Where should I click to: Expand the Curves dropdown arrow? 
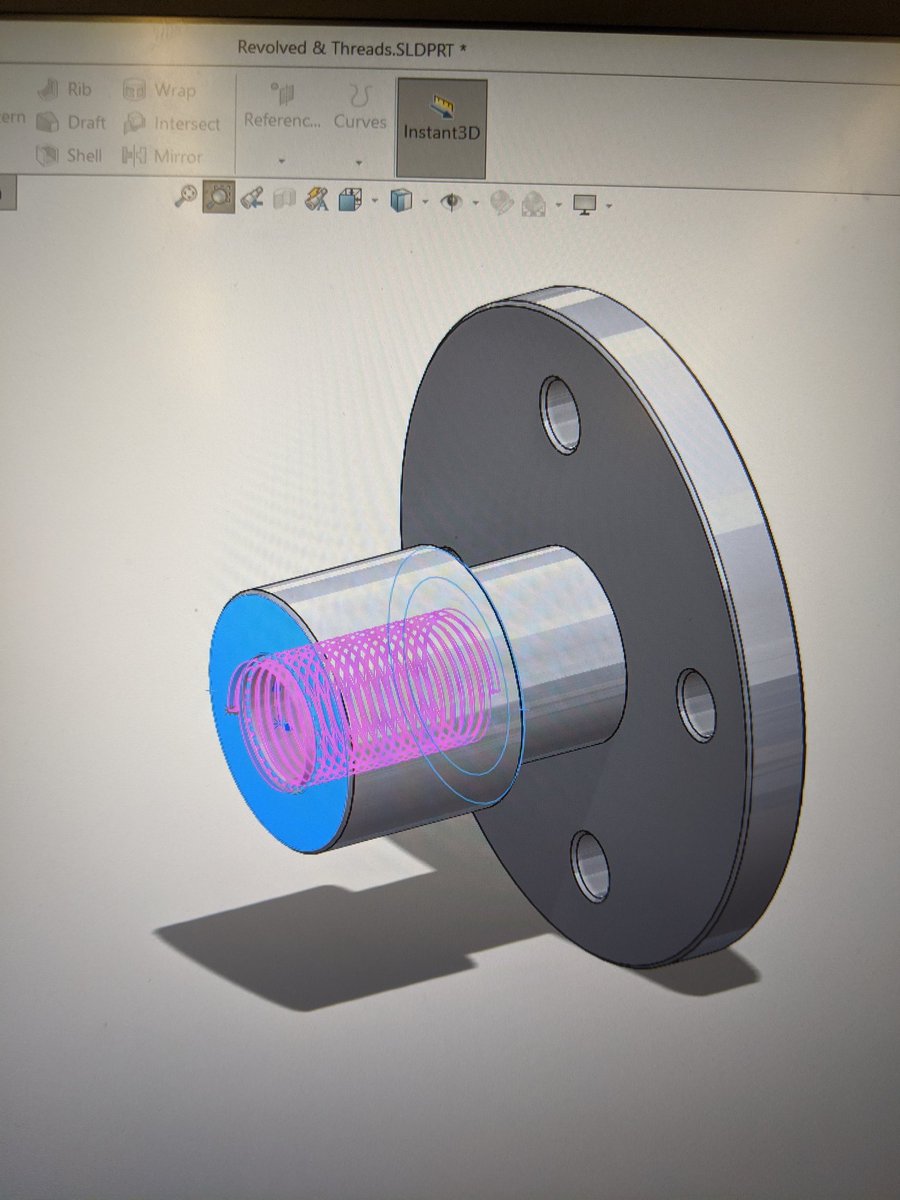358,161
